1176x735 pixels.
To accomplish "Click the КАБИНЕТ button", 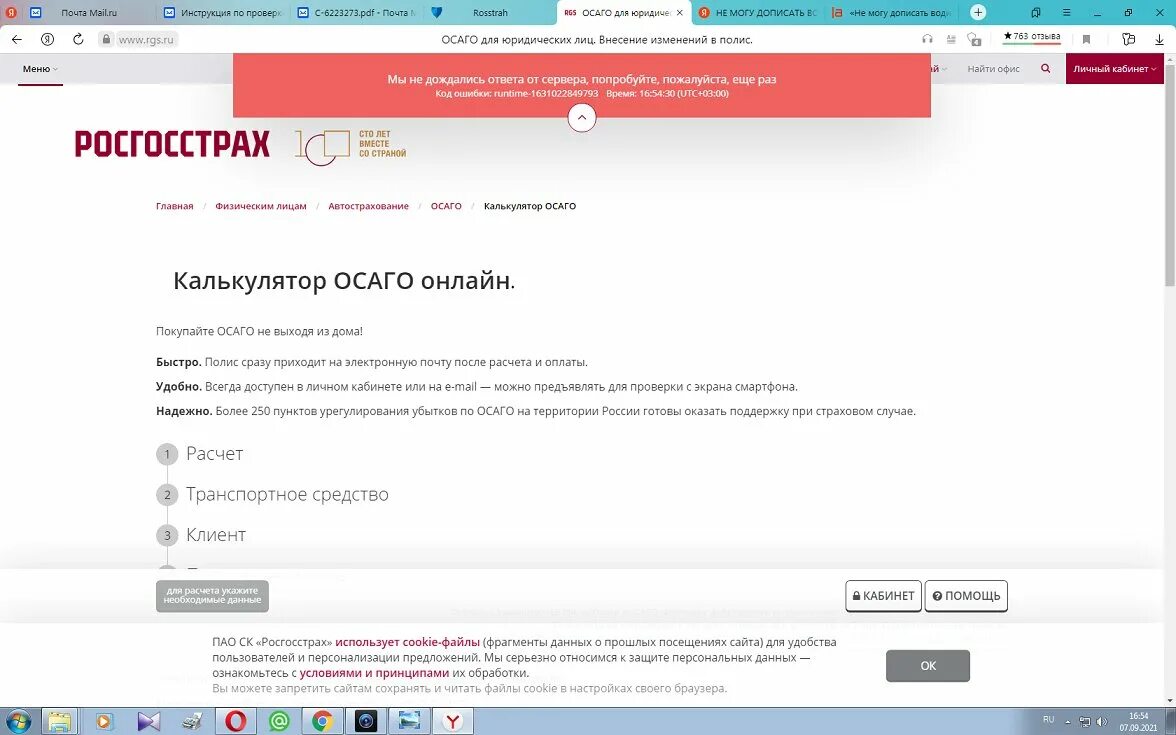I will coord(884,596).
